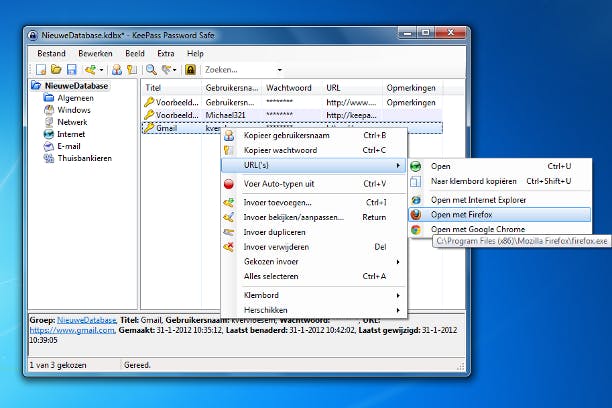This screenshot has width=612, height=408.
Task: Click the New database toolbar icon
Action: coord(41,70)
